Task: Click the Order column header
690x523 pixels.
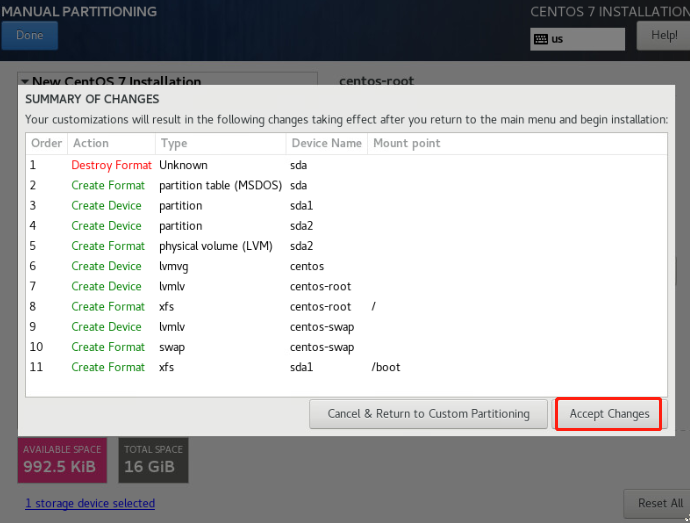Action: [x=47, y=143]
